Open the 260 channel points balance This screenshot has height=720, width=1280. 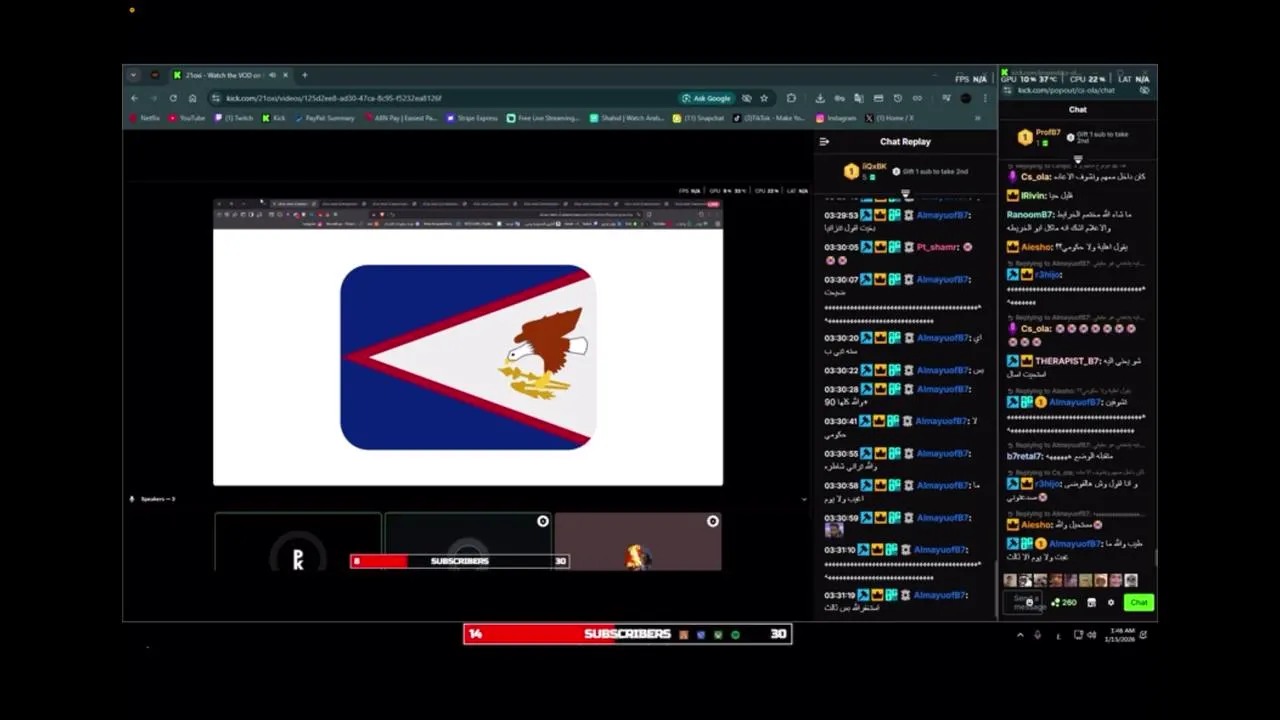(x=1064, y=602)
